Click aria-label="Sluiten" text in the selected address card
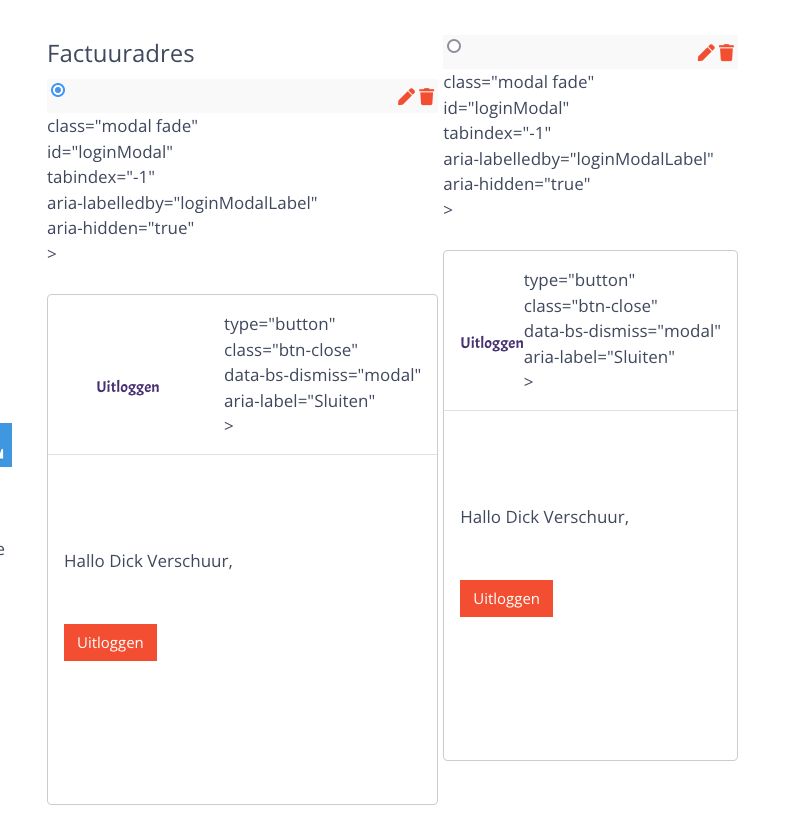The width and height of the screenshot is (803, 827). tap(299, 401)
